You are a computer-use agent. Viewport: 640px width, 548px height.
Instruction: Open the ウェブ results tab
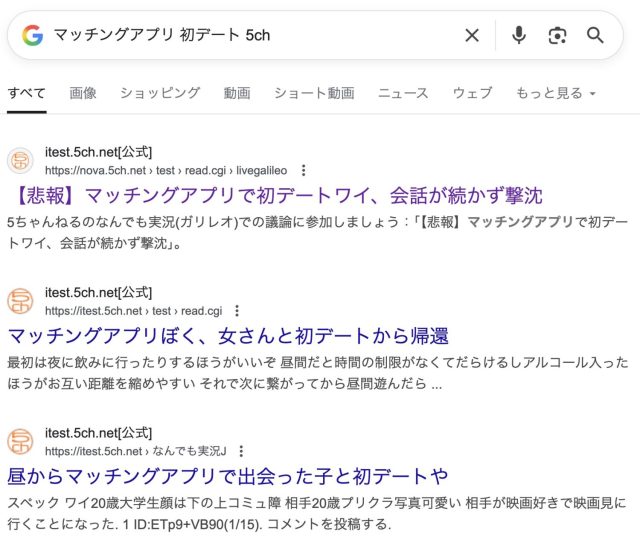pyautogui.click(x=472, y=93)
